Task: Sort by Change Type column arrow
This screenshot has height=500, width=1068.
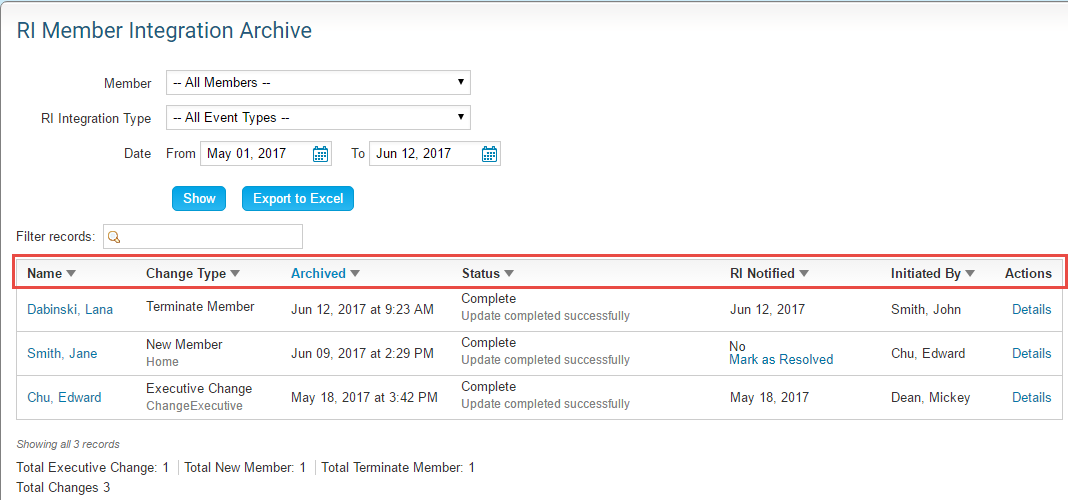Action: click(x=235, y=274)
